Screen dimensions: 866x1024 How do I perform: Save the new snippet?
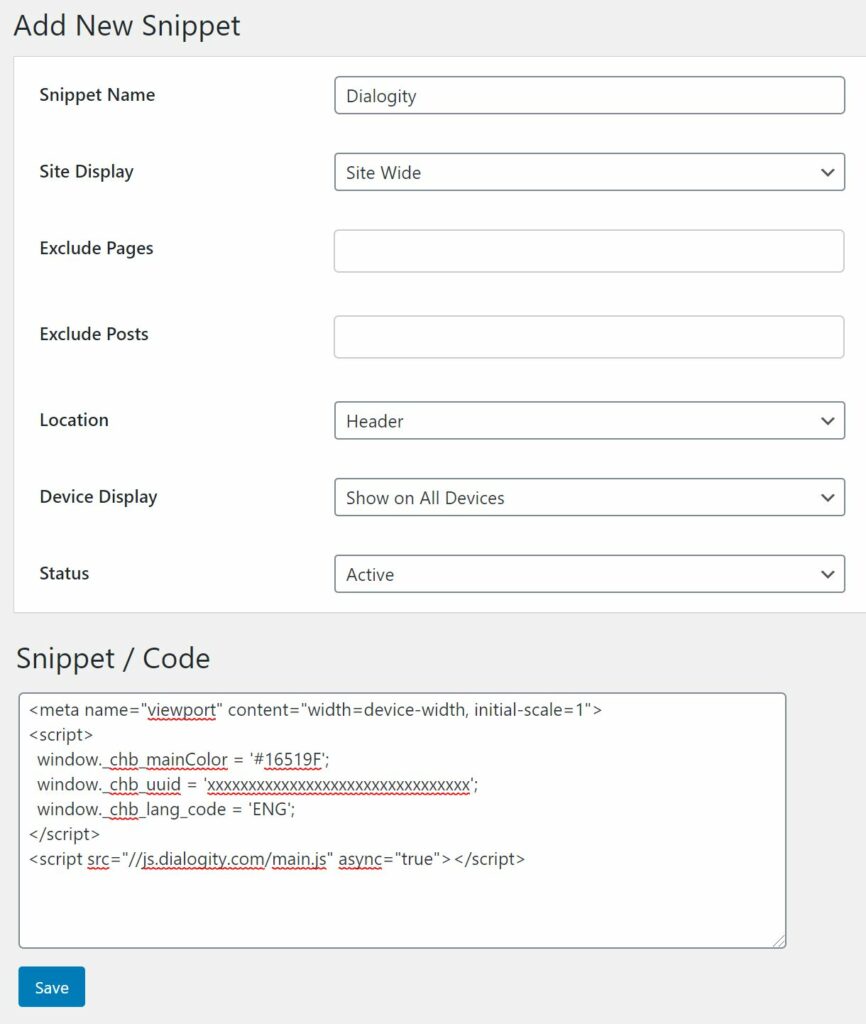click(x=52, y=987)
